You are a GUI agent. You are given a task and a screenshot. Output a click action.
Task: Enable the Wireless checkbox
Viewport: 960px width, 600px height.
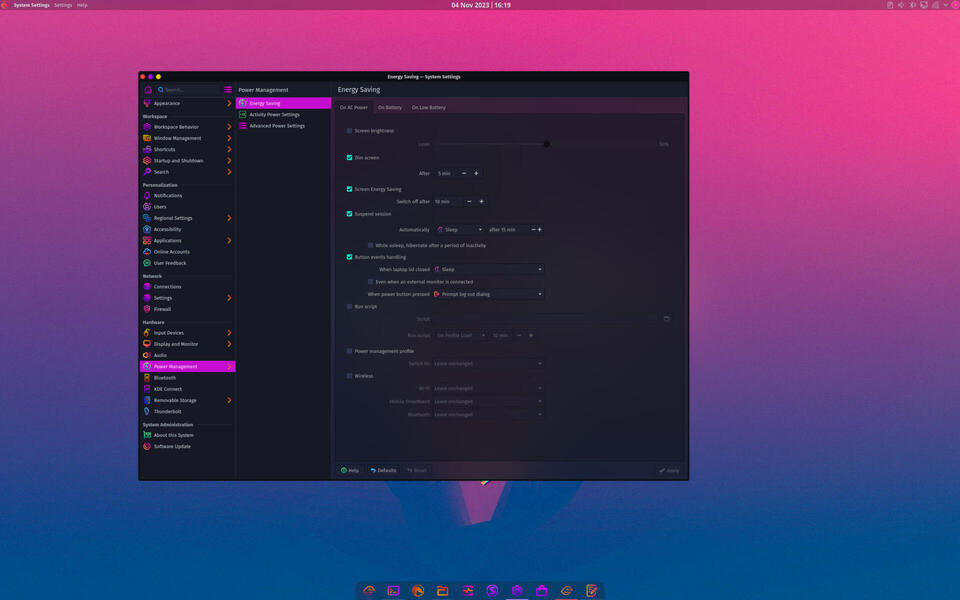click(350, 376)
